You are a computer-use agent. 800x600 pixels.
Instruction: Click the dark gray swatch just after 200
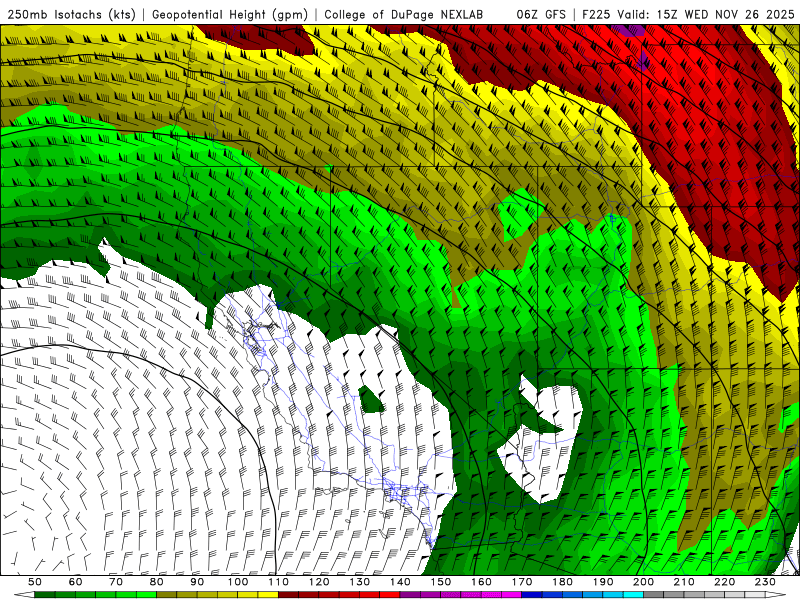(654, 595)
